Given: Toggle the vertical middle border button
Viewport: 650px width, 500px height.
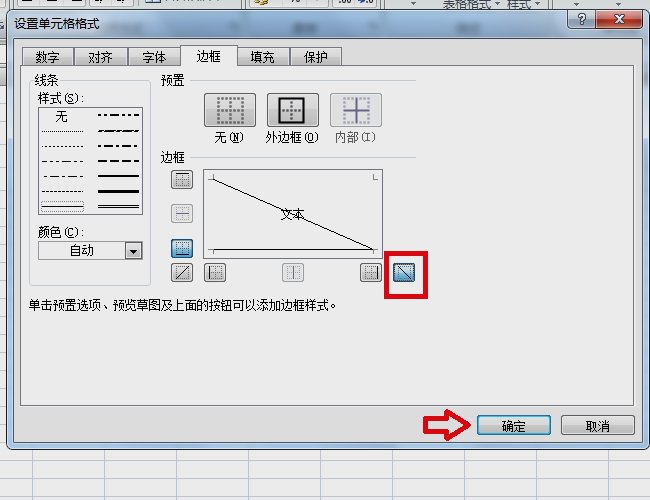Looking at the screenshot, I should pos(293,272).
